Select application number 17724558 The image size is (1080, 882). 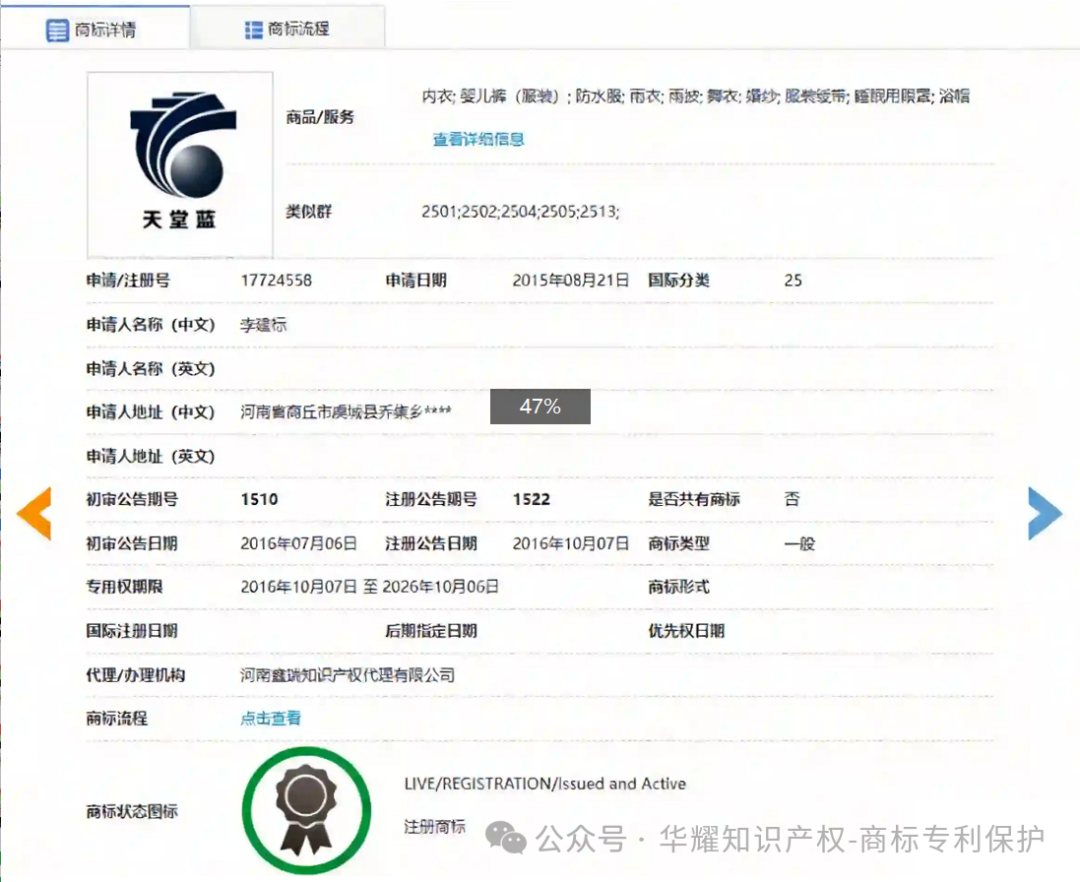pyautogui.click(x=276, y=280)
